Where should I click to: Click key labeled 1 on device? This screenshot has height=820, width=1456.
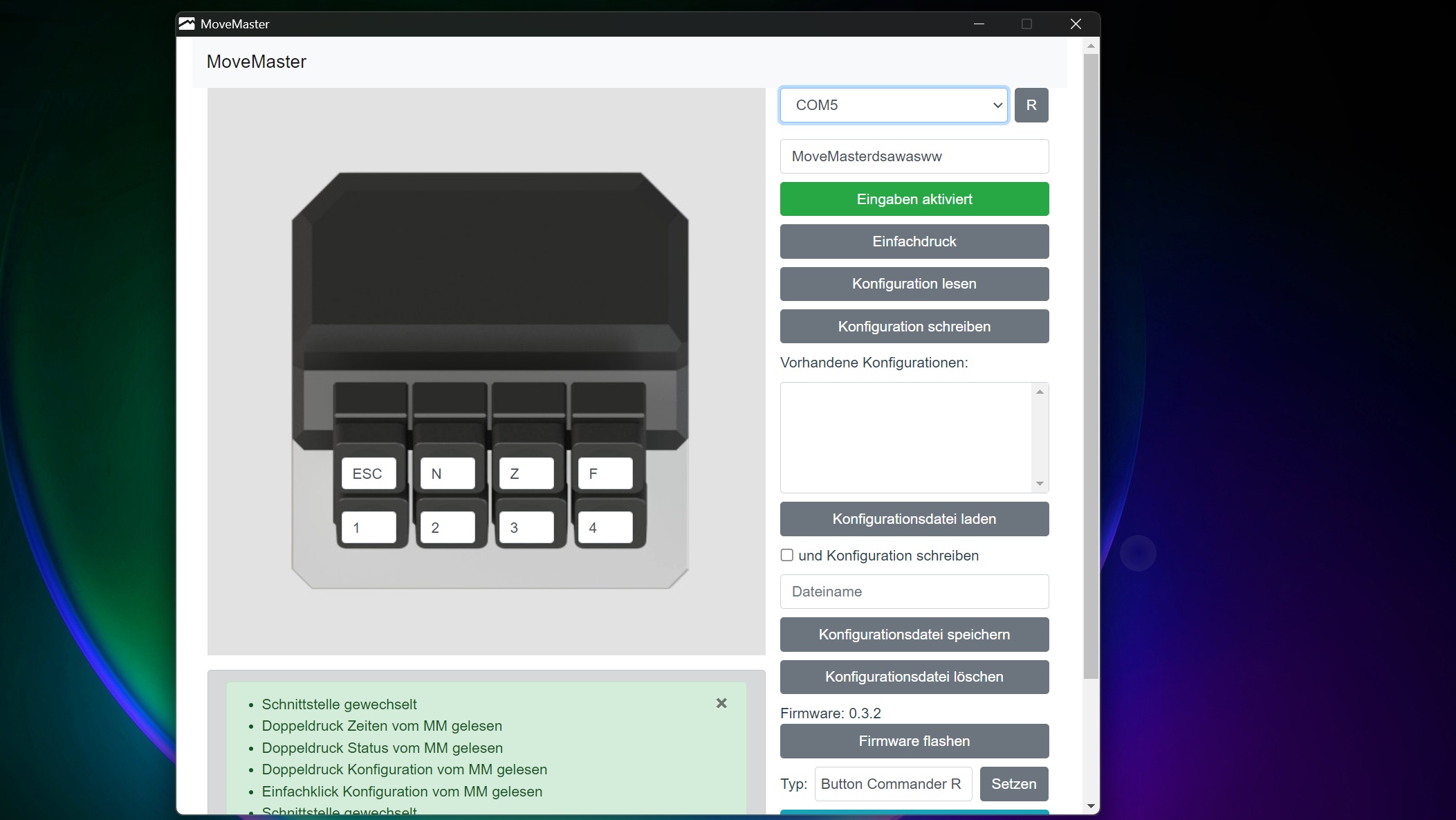click(x=369, y=528)
